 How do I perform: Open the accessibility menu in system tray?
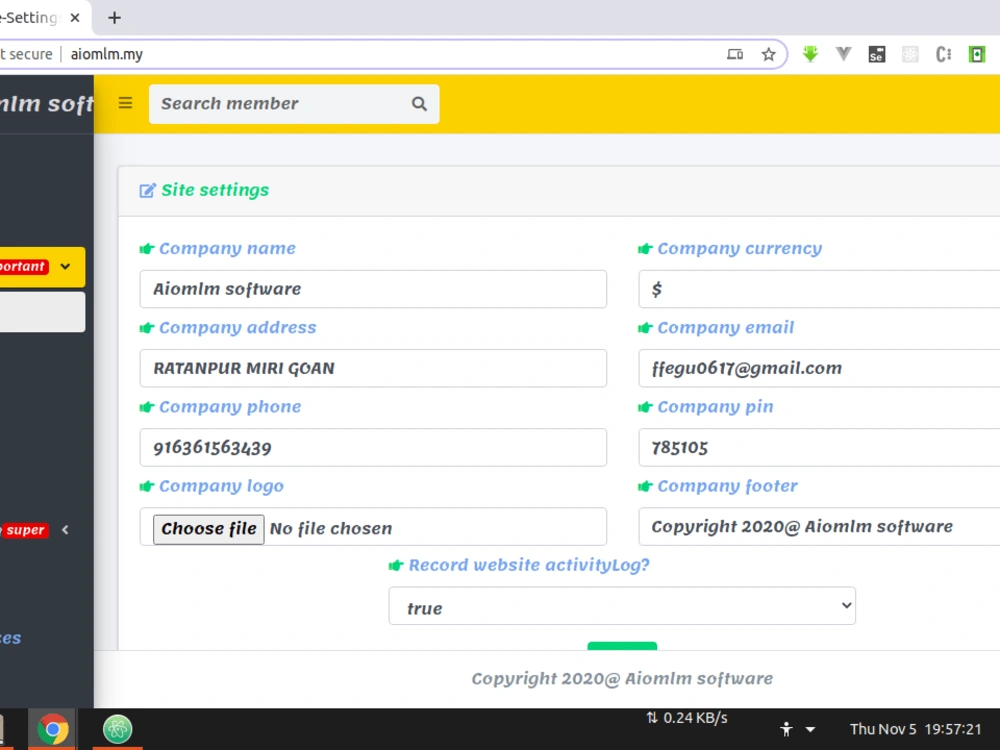pyautogui.click(x=786, y=729)
